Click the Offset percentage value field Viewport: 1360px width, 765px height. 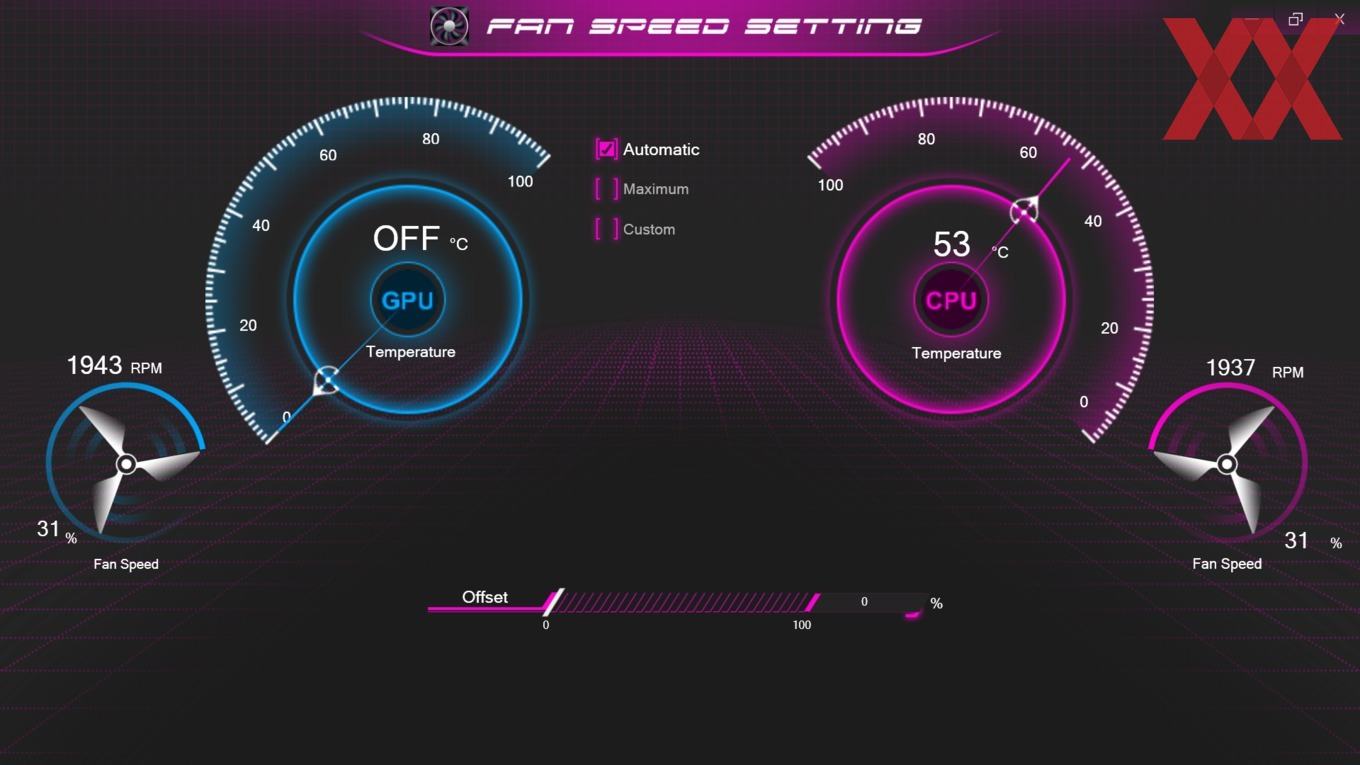[866, 602]
